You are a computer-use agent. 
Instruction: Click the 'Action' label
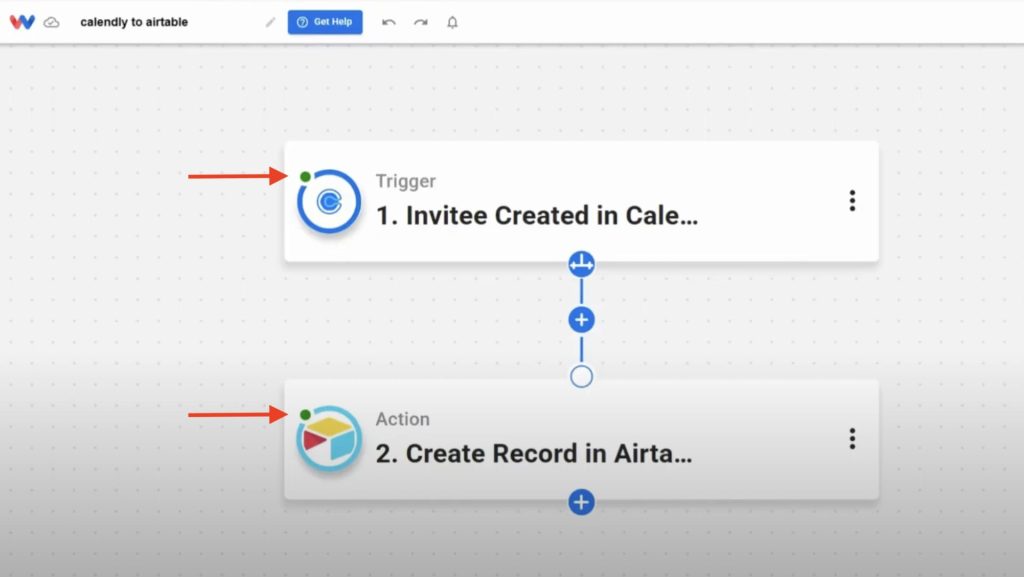(x=402, y=419)
